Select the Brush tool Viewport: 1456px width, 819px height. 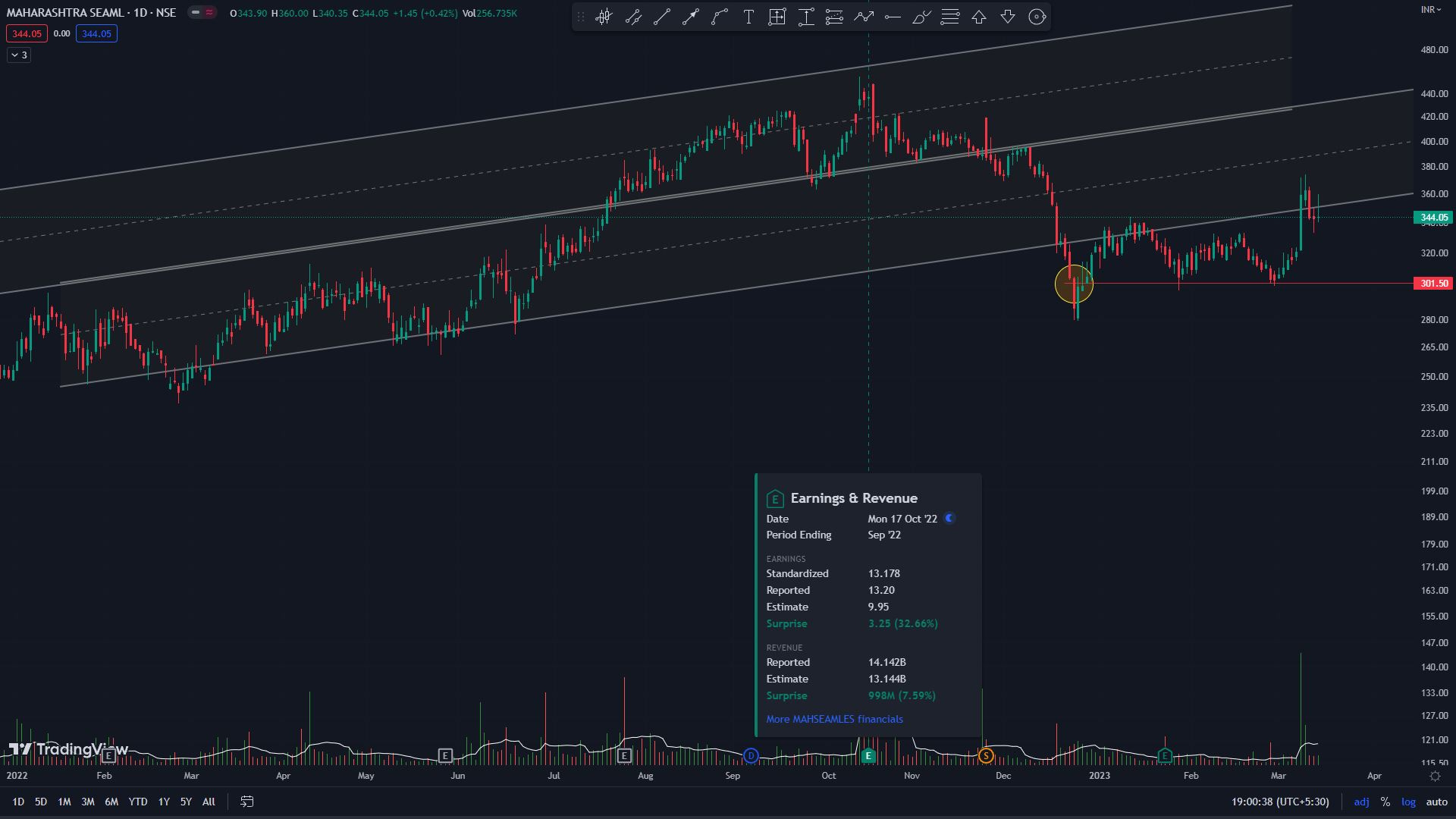tap(921, 17)
